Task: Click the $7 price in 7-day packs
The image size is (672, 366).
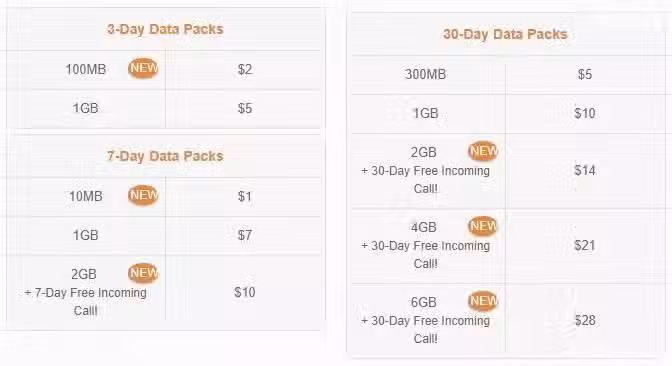Action: [245, 235]
